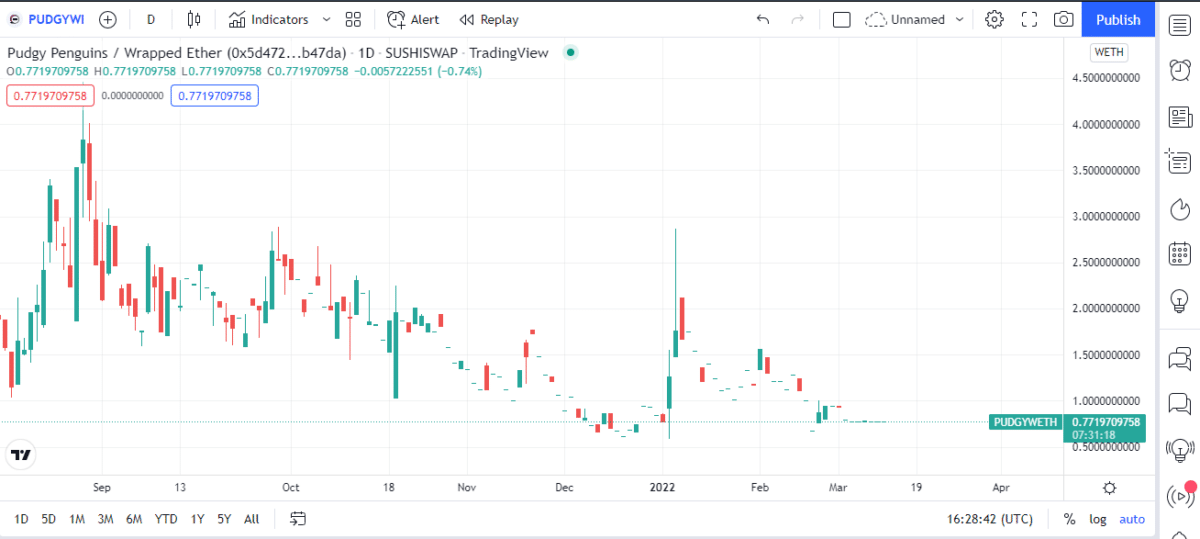Viewport: 1200px width, 539px height.
Task: Click the TradingView logo on the chart
Action: coord(20,455)
